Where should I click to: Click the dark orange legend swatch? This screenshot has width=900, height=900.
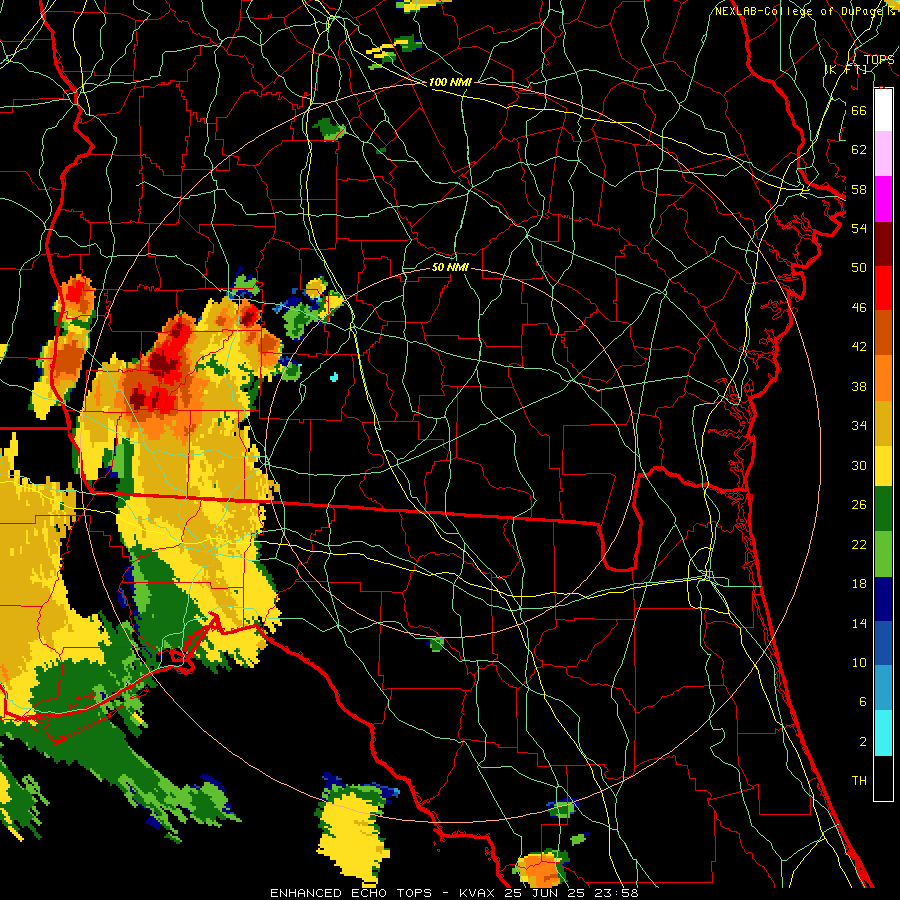(883, 332)
